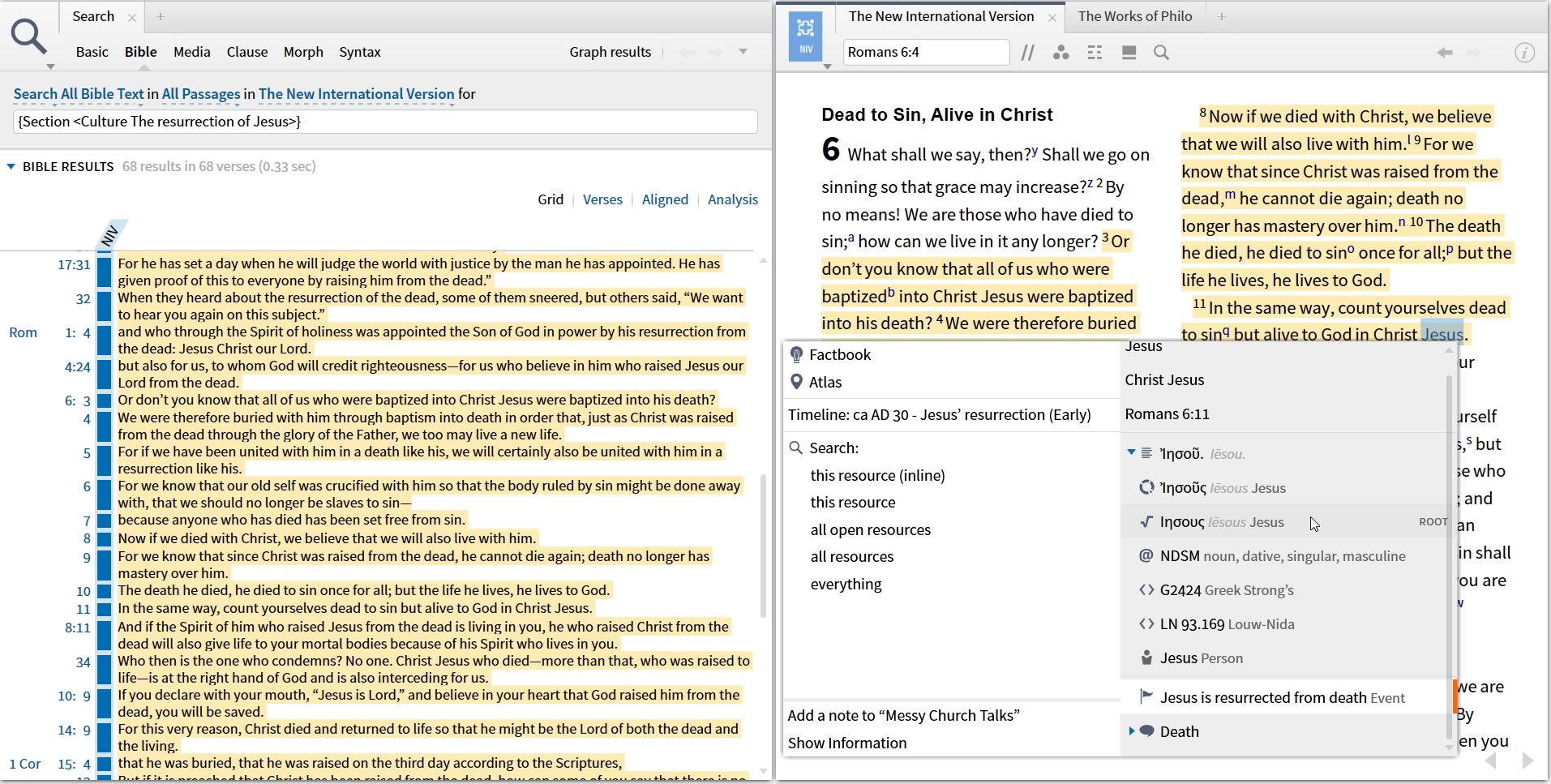Click the search results vertical scrollbar
1551x784 pixels.
coord(763,546)
